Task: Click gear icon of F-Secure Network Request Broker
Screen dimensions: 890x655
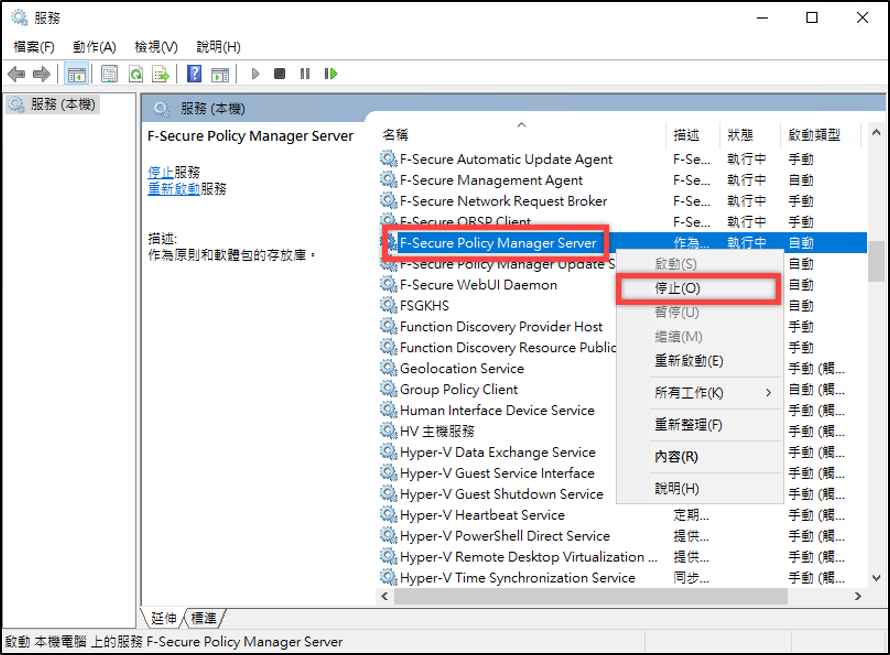Action: (x=388, y=201)
